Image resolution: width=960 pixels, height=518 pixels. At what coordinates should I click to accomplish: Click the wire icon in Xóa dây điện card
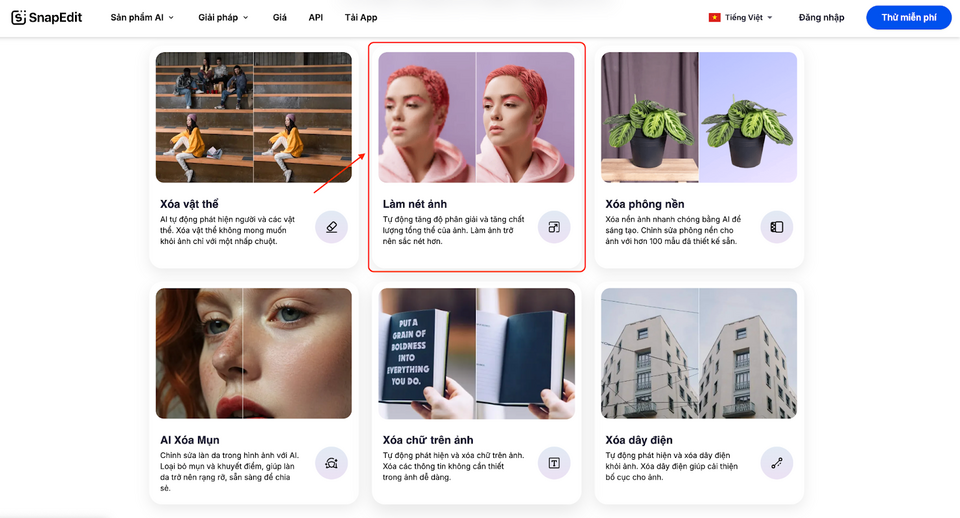point(776,463)
